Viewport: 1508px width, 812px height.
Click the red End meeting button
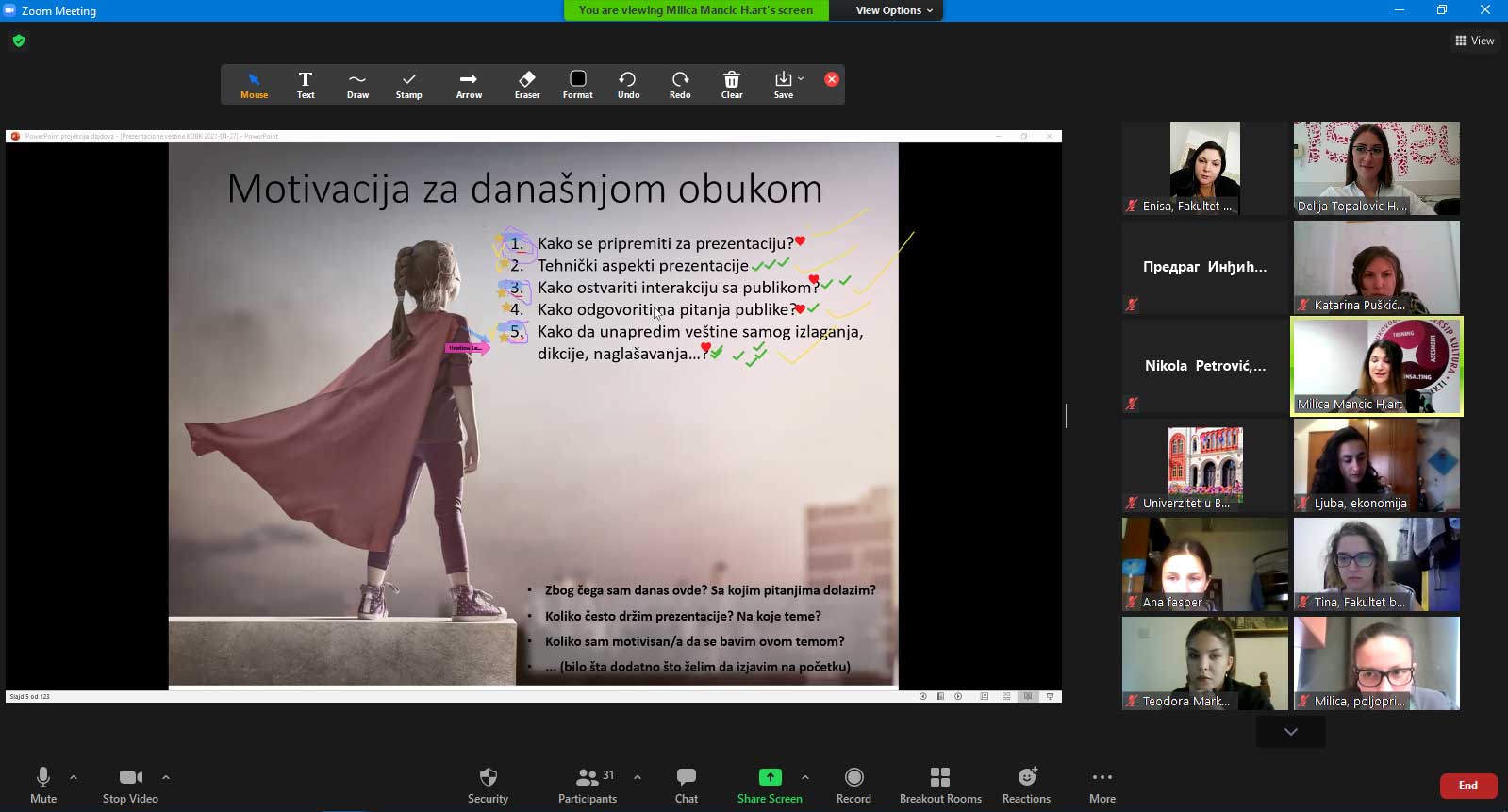click(1467, 786)
